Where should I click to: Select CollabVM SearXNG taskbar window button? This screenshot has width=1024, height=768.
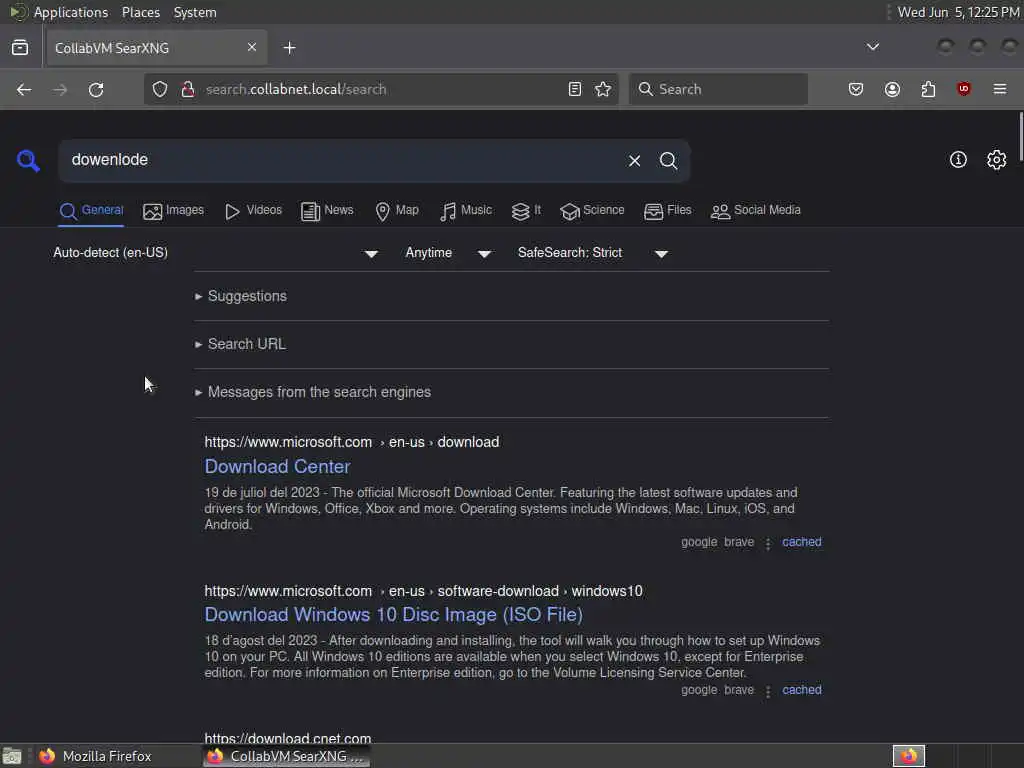coord(287,756)
